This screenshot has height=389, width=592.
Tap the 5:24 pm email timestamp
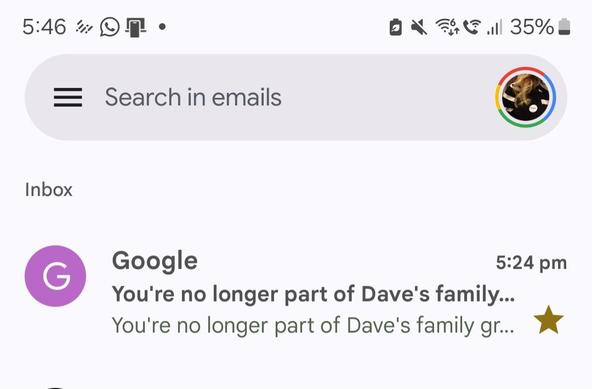coord(531,262)
